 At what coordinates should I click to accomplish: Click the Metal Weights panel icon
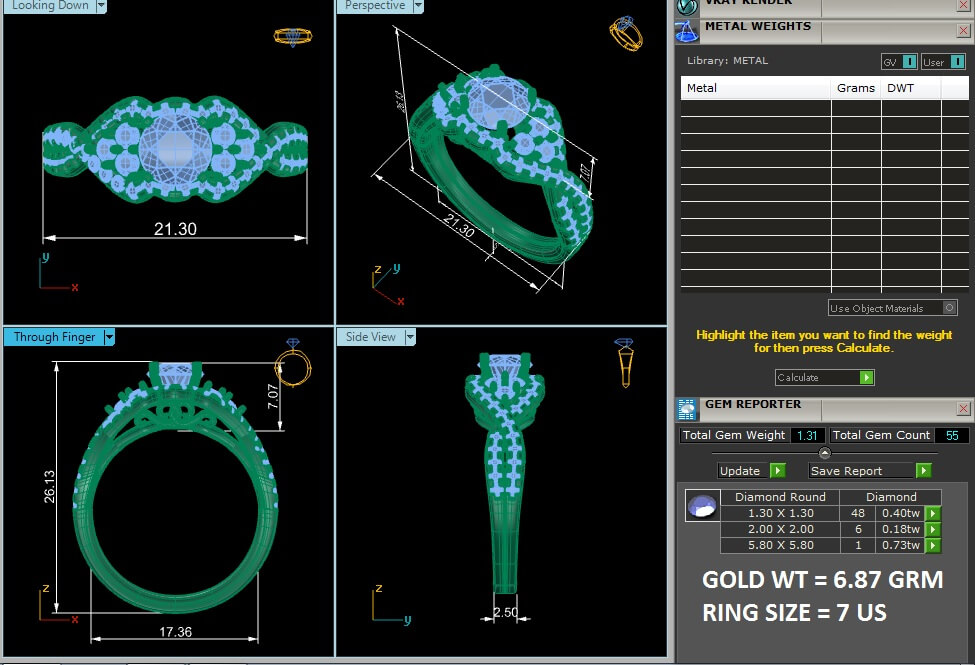coord(687,31)
